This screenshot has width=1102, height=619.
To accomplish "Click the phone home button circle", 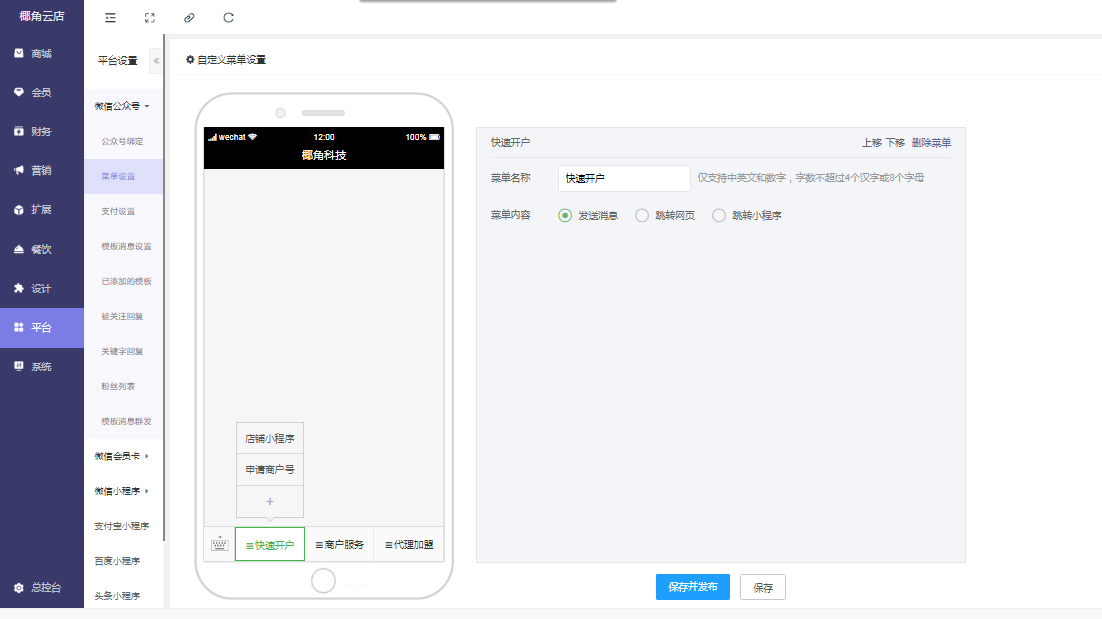I will pos(323,581).
